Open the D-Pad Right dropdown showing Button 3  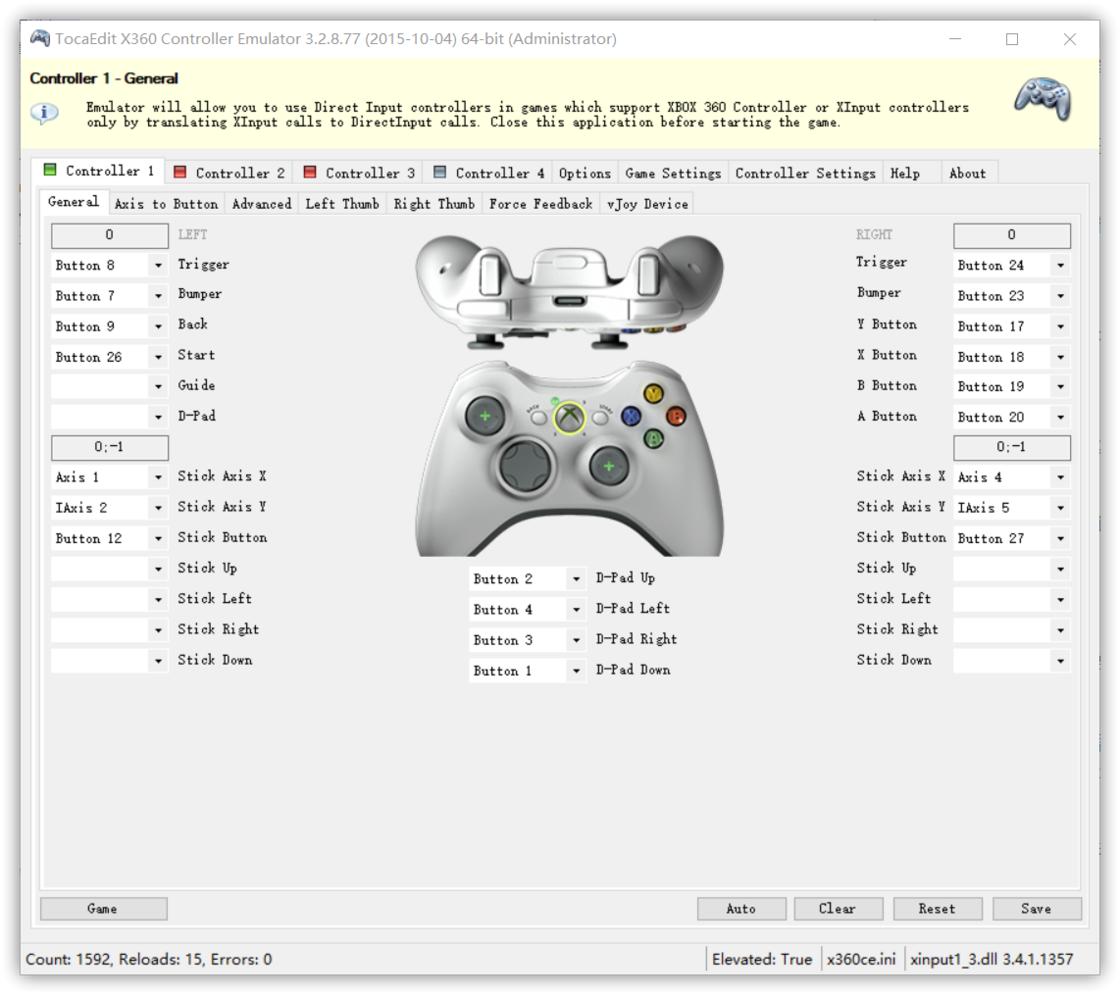[527, 640]
